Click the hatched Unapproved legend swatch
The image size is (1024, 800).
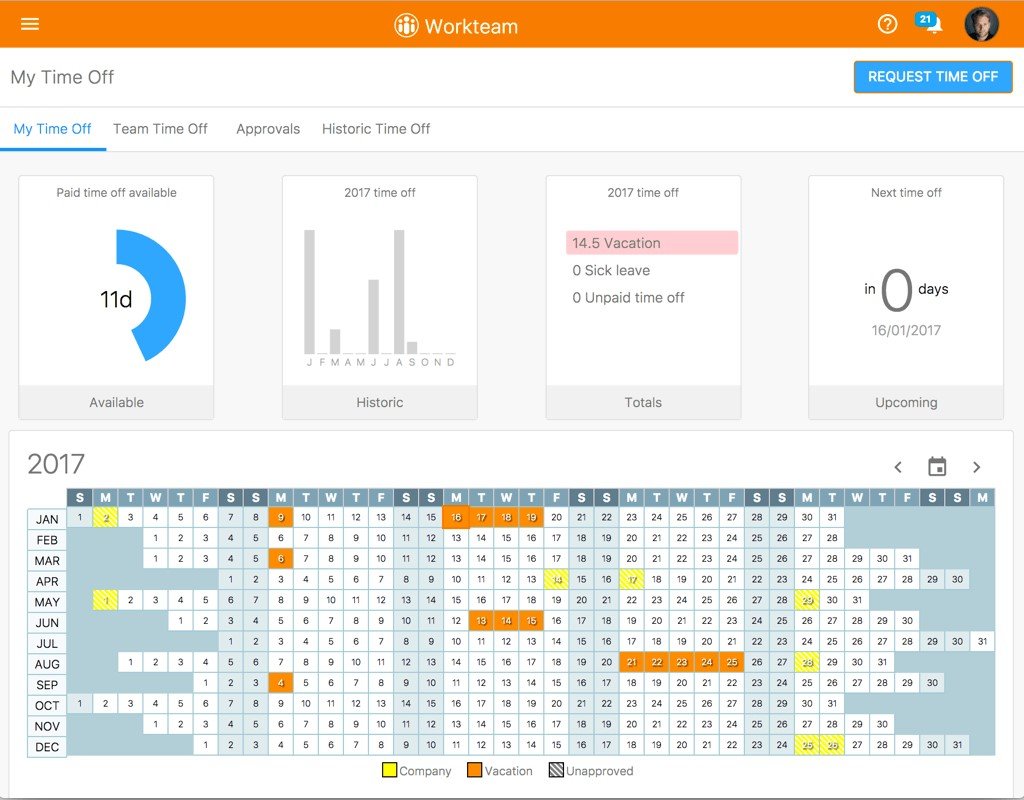pos(556,770)
